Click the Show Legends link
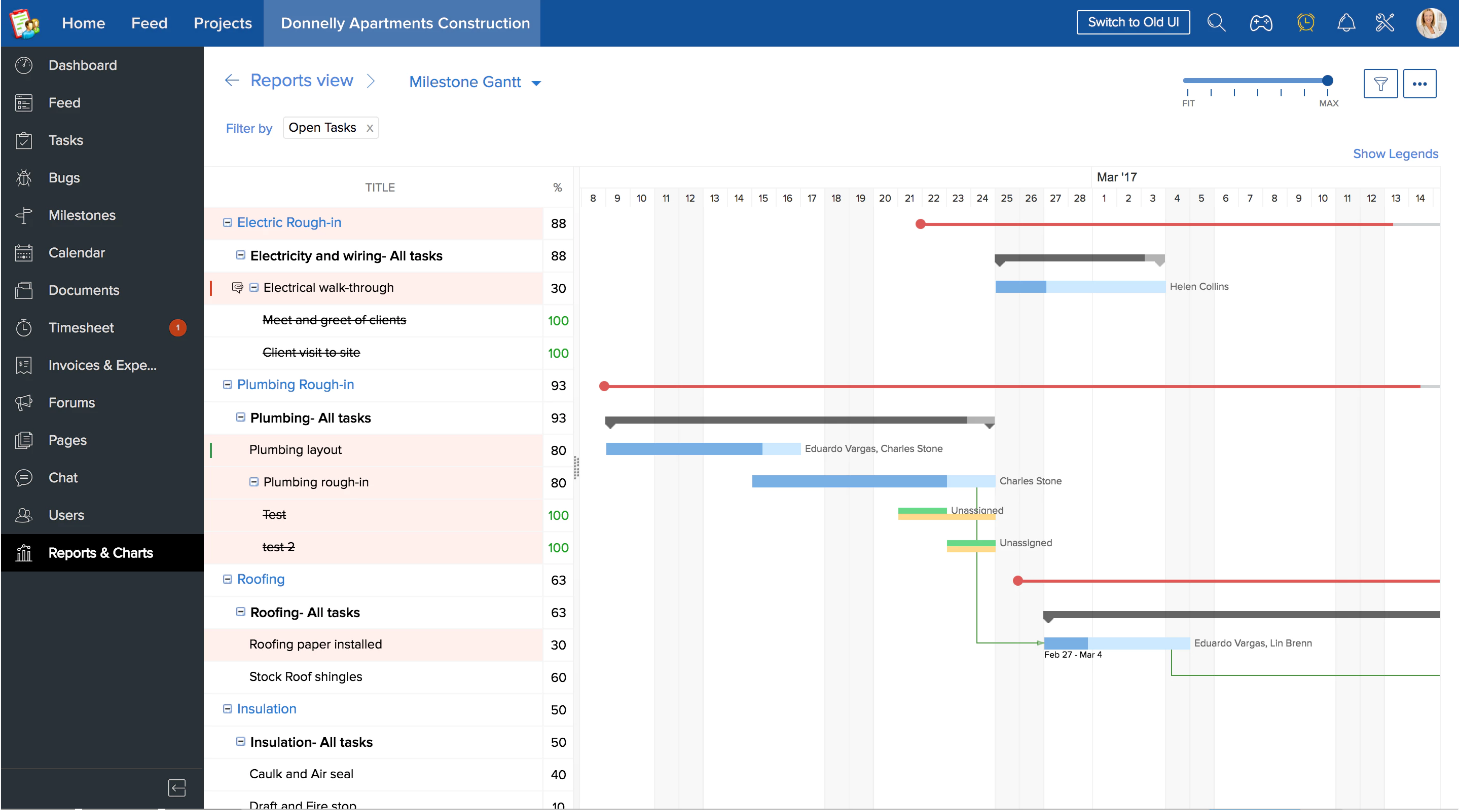This screenshot has height=810, width=1459. click(x=1395, y=153)
